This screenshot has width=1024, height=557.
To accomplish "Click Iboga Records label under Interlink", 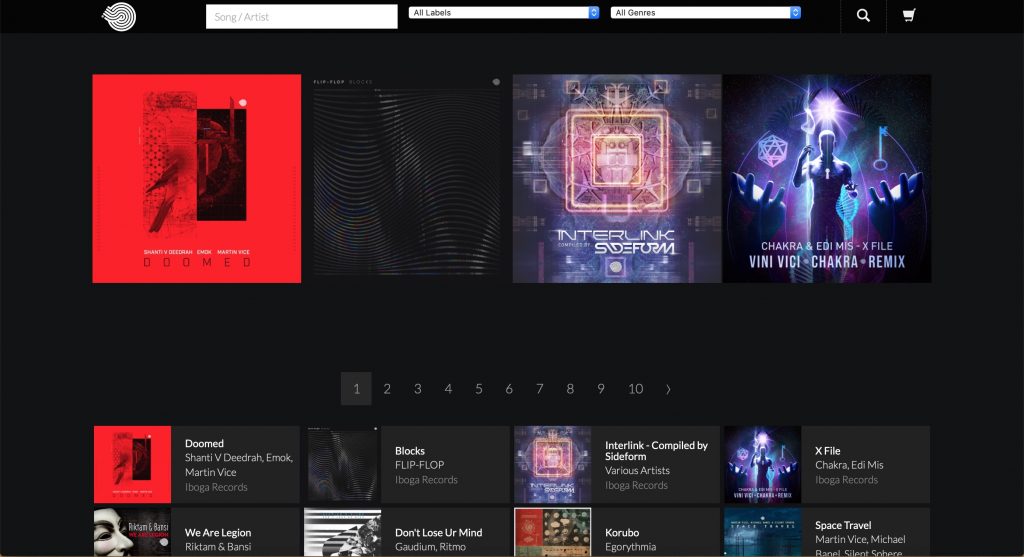I will click(x=636, y=485).
